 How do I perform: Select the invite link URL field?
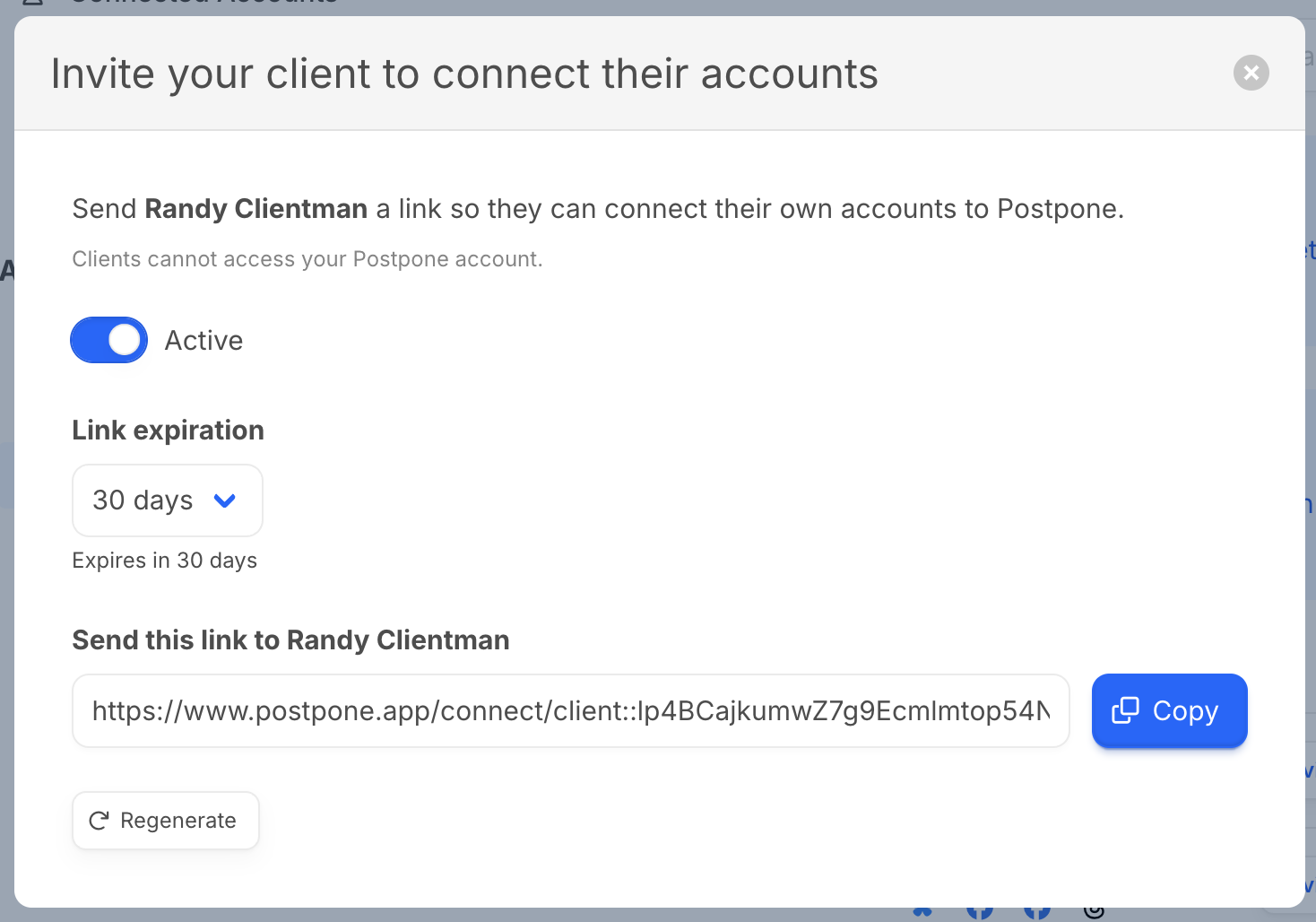point(570,710)
